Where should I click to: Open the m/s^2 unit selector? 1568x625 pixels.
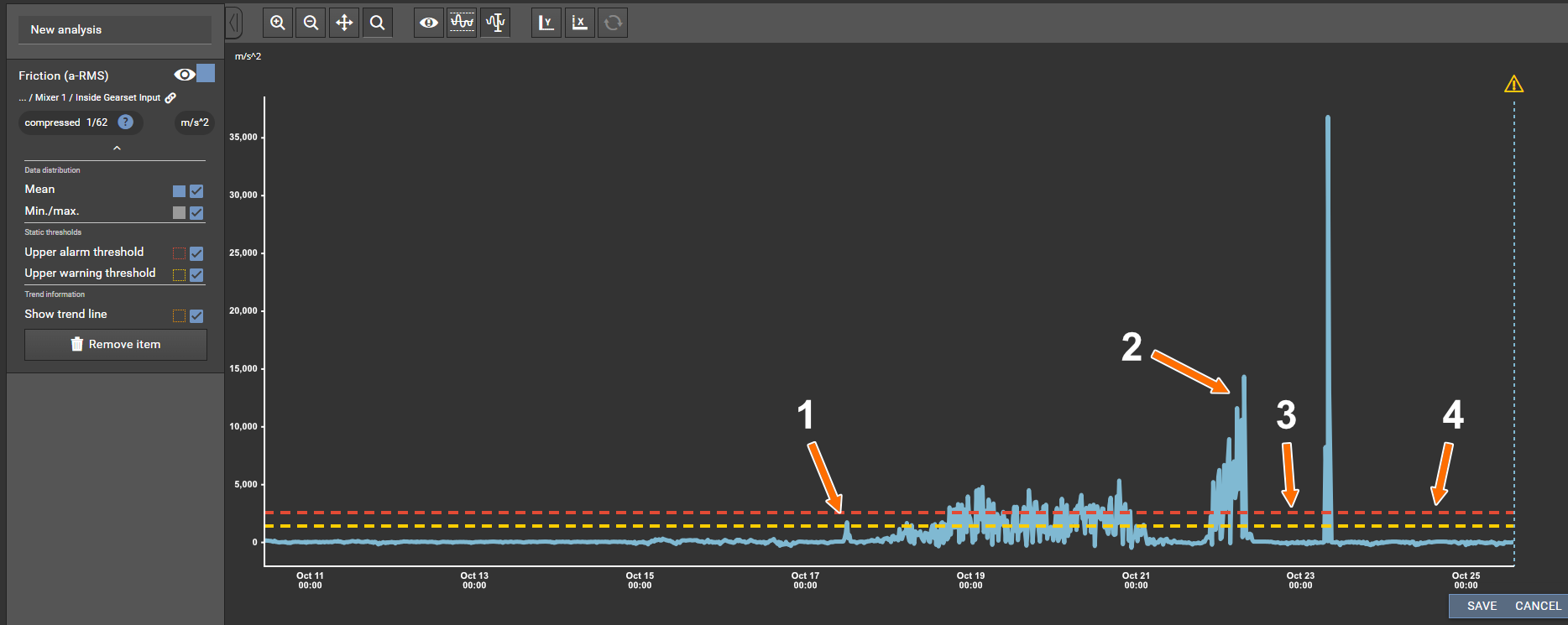pos(195,122)
